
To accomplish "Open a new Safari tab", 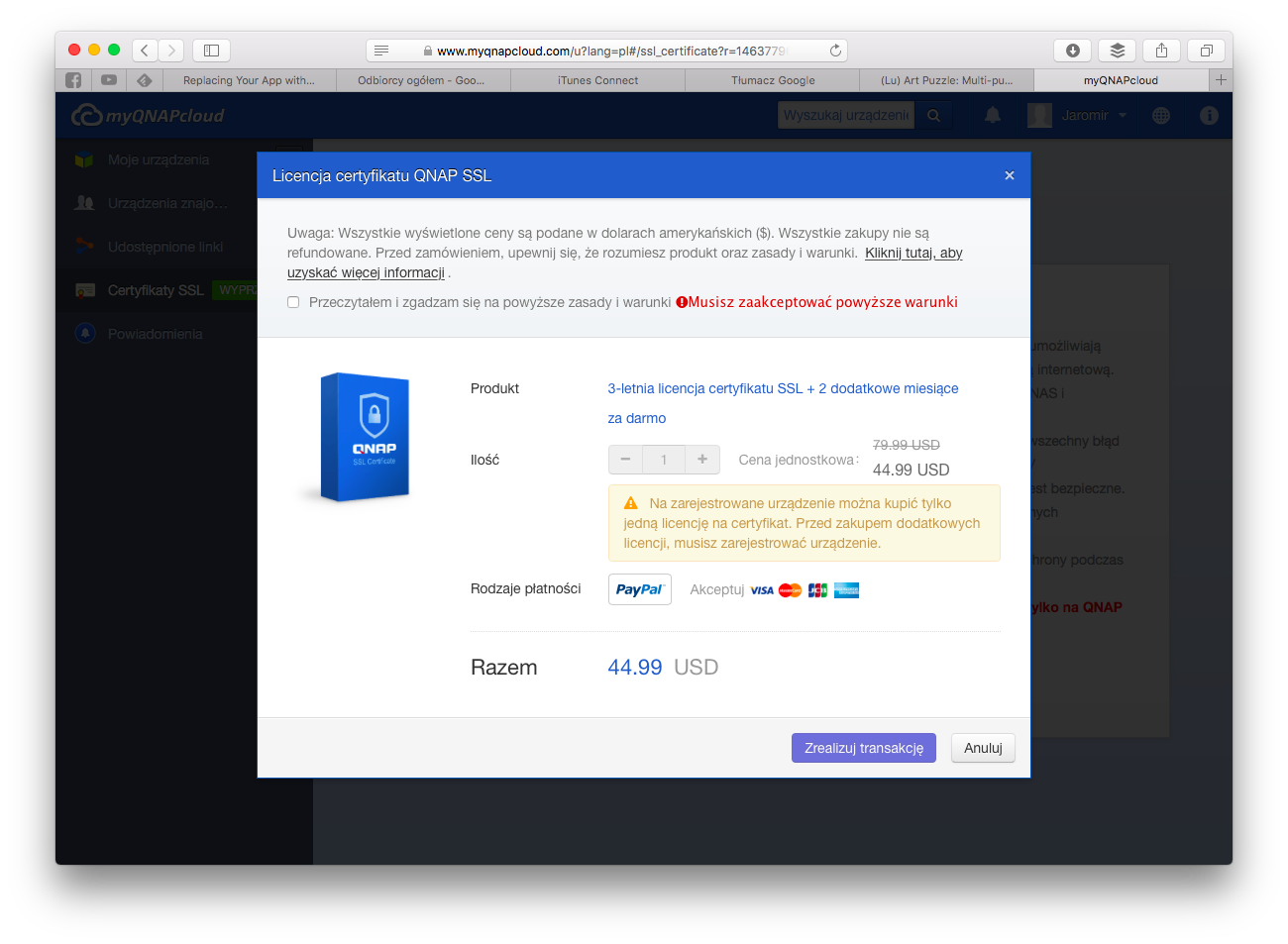I will pyautogui.click(x=1221, y=80).
